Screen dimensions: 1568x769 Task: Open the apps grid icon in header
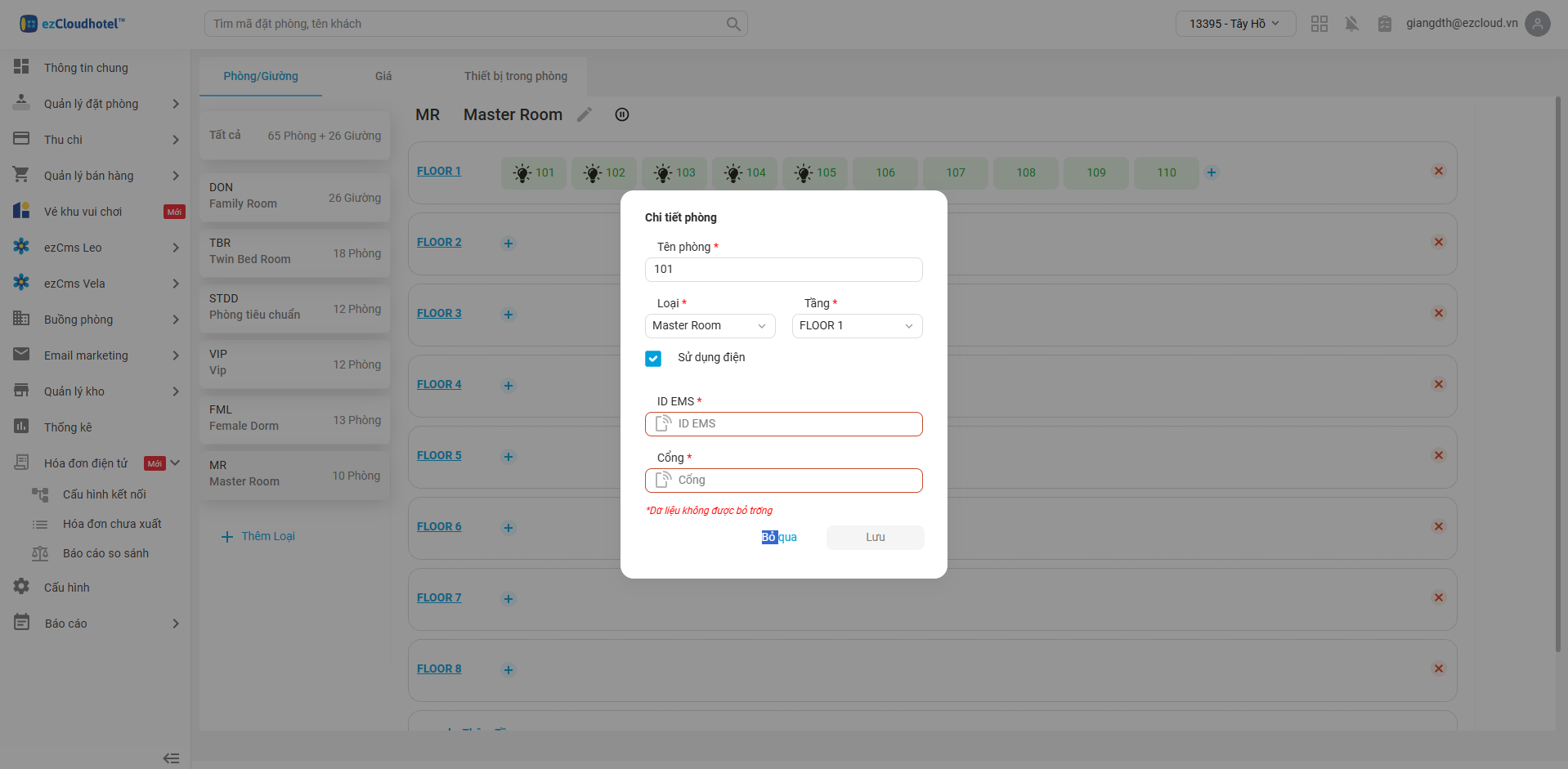tap(1319, 24)
